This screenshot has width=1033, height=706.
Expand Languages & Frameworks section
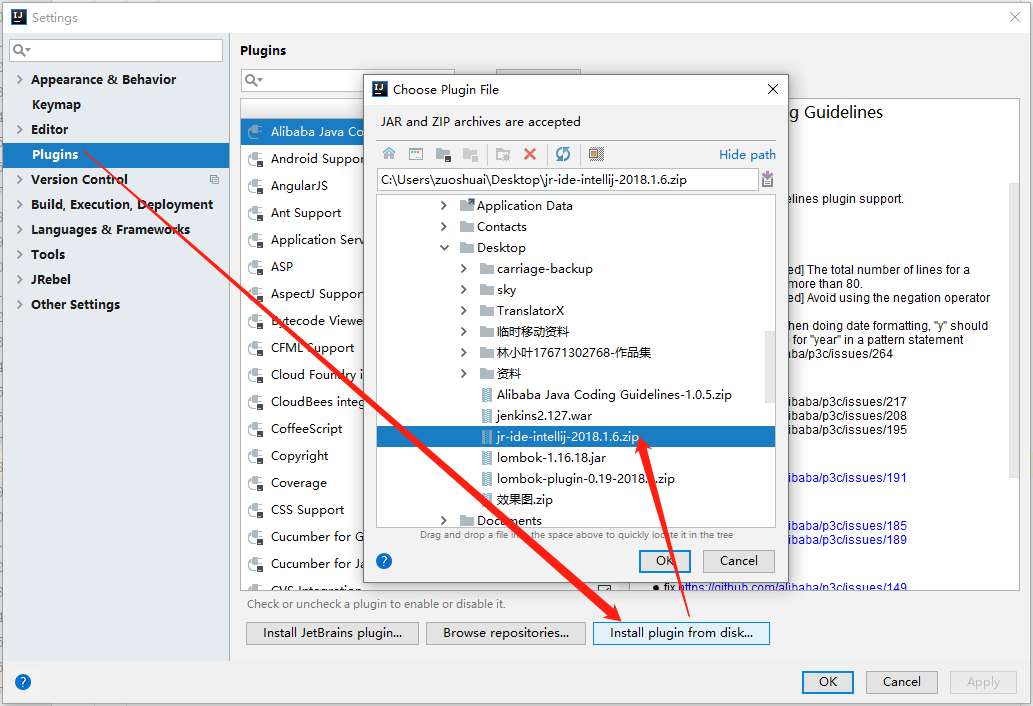point(19,229)
